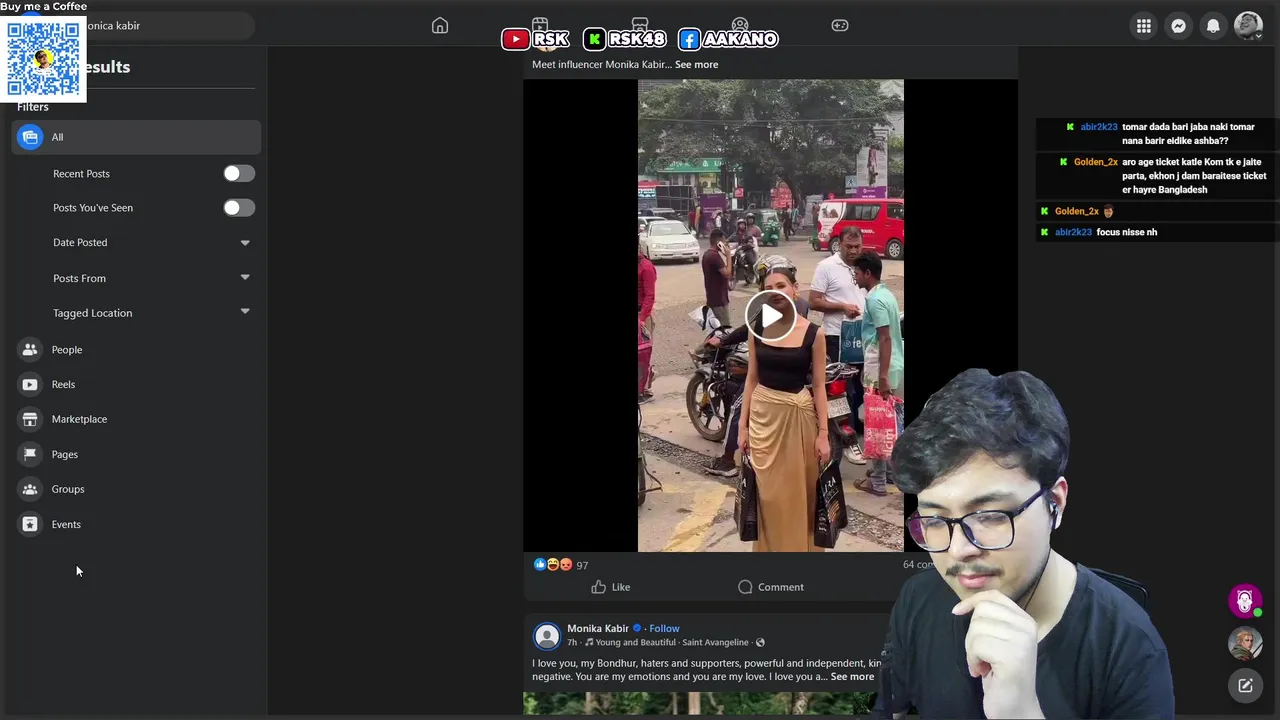This screenshot has height=720, width=1280.
Task: Expand the Date Posted dropdown
Action: click(245, 243)
